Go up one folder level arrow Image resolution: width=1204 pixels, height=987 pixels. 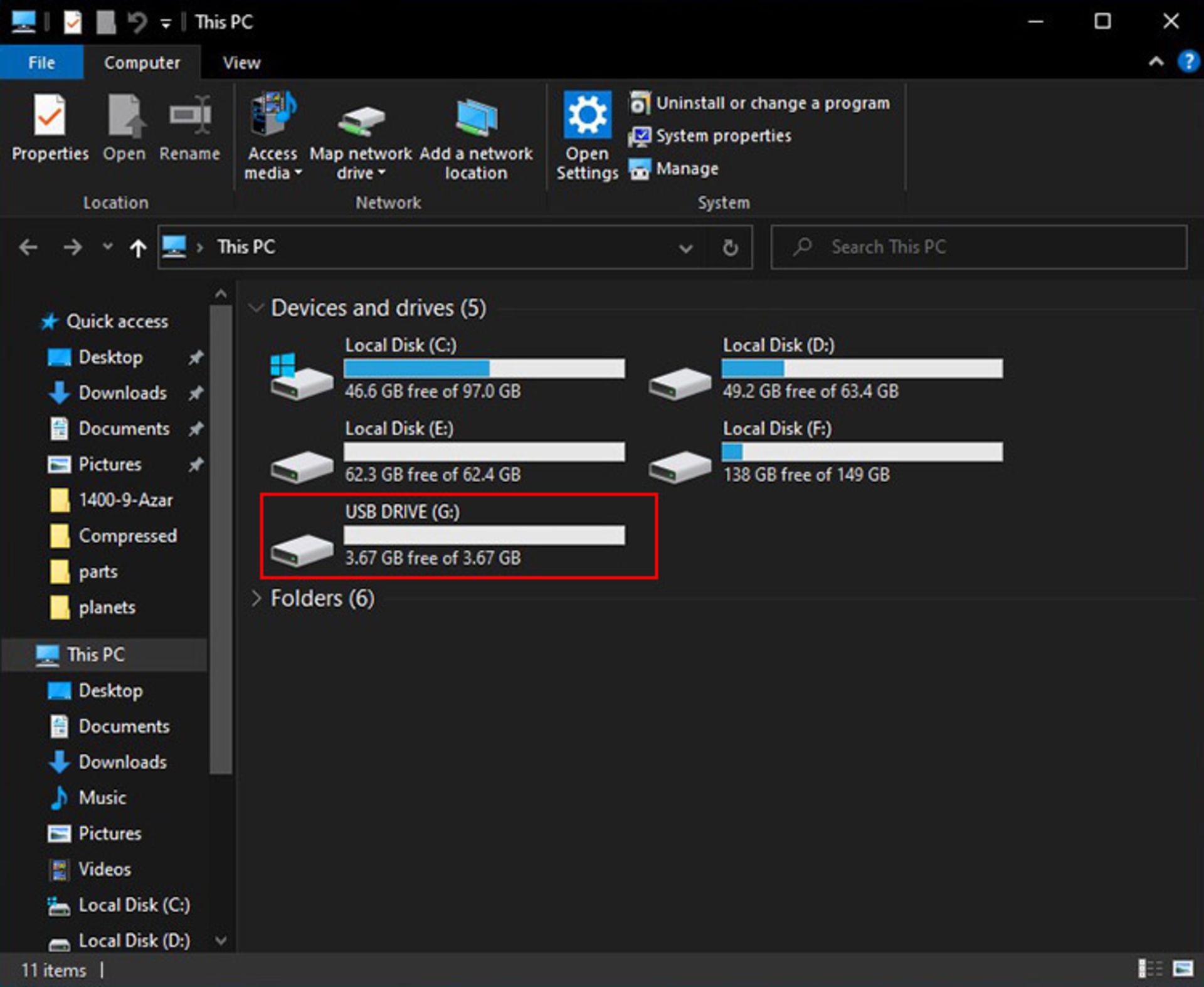pyautogui.click(x=138, y=248)
